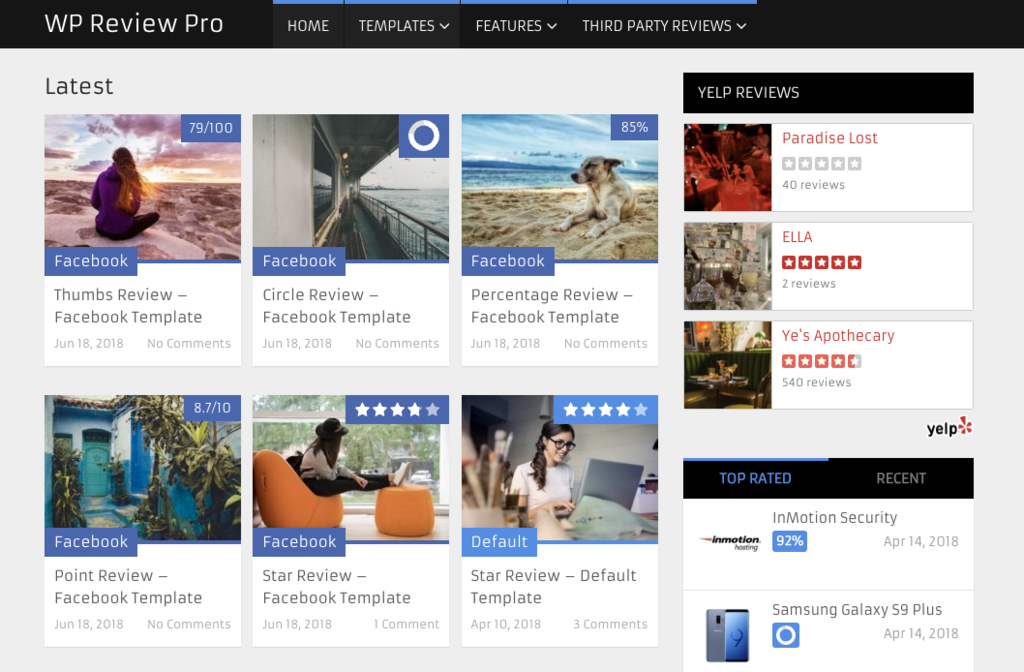This screenshot has width=1024, height=672.
Task: Expand the Templates dropdown menu
Action: [x=403, y=26]
